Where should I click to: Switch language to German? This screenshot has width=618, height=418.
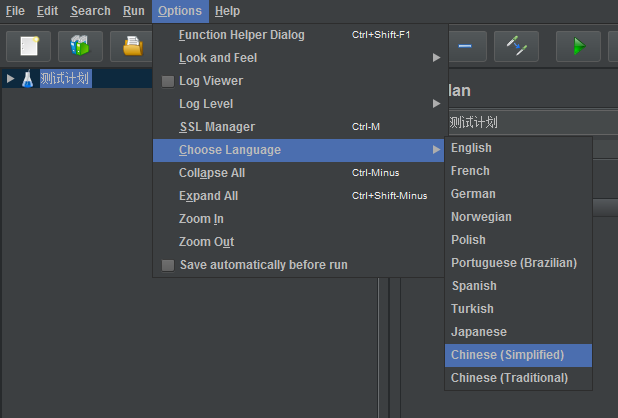[x=518, y=194]
